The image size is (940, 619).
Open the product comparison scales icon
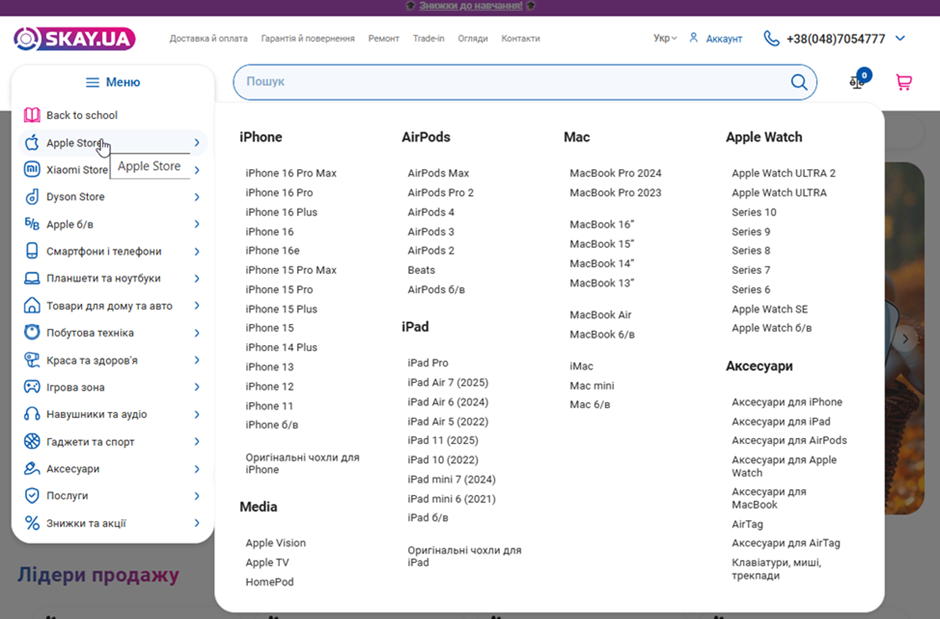(x=857, y=82)
